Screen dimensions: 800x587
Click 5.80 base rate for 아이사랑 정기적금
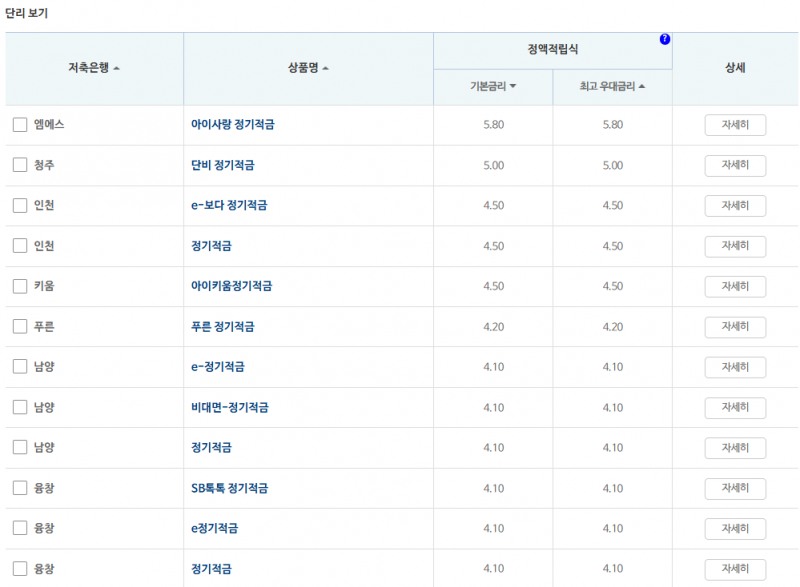tap(493, 124)
